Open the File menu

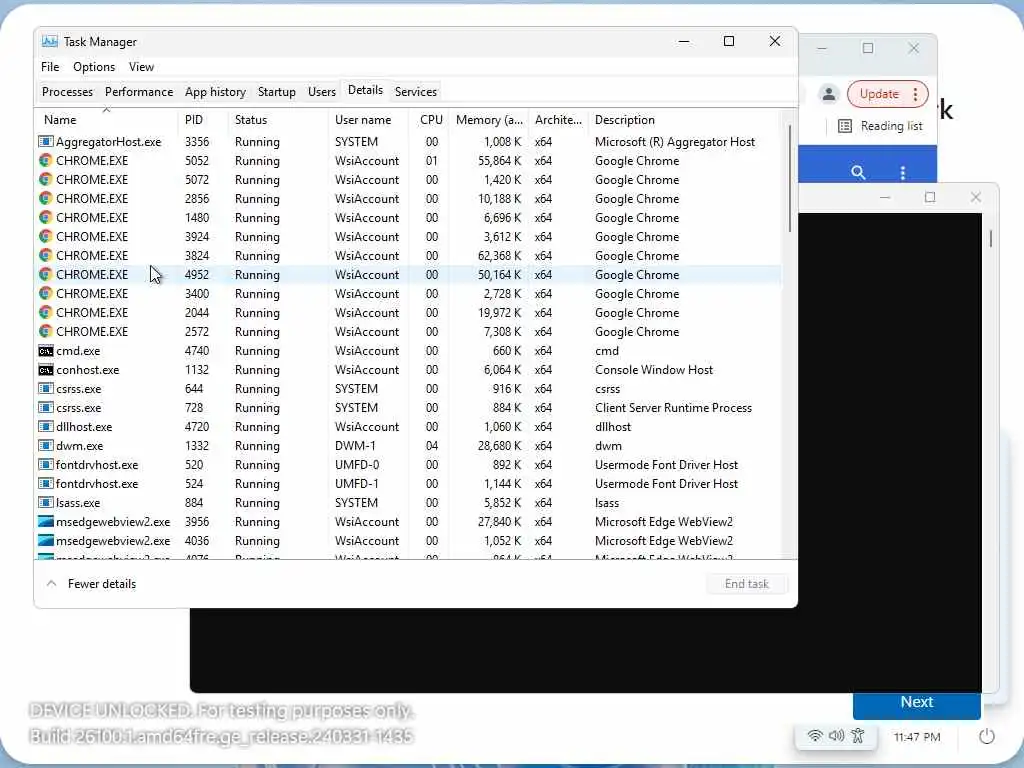click(x=50, y=67)
